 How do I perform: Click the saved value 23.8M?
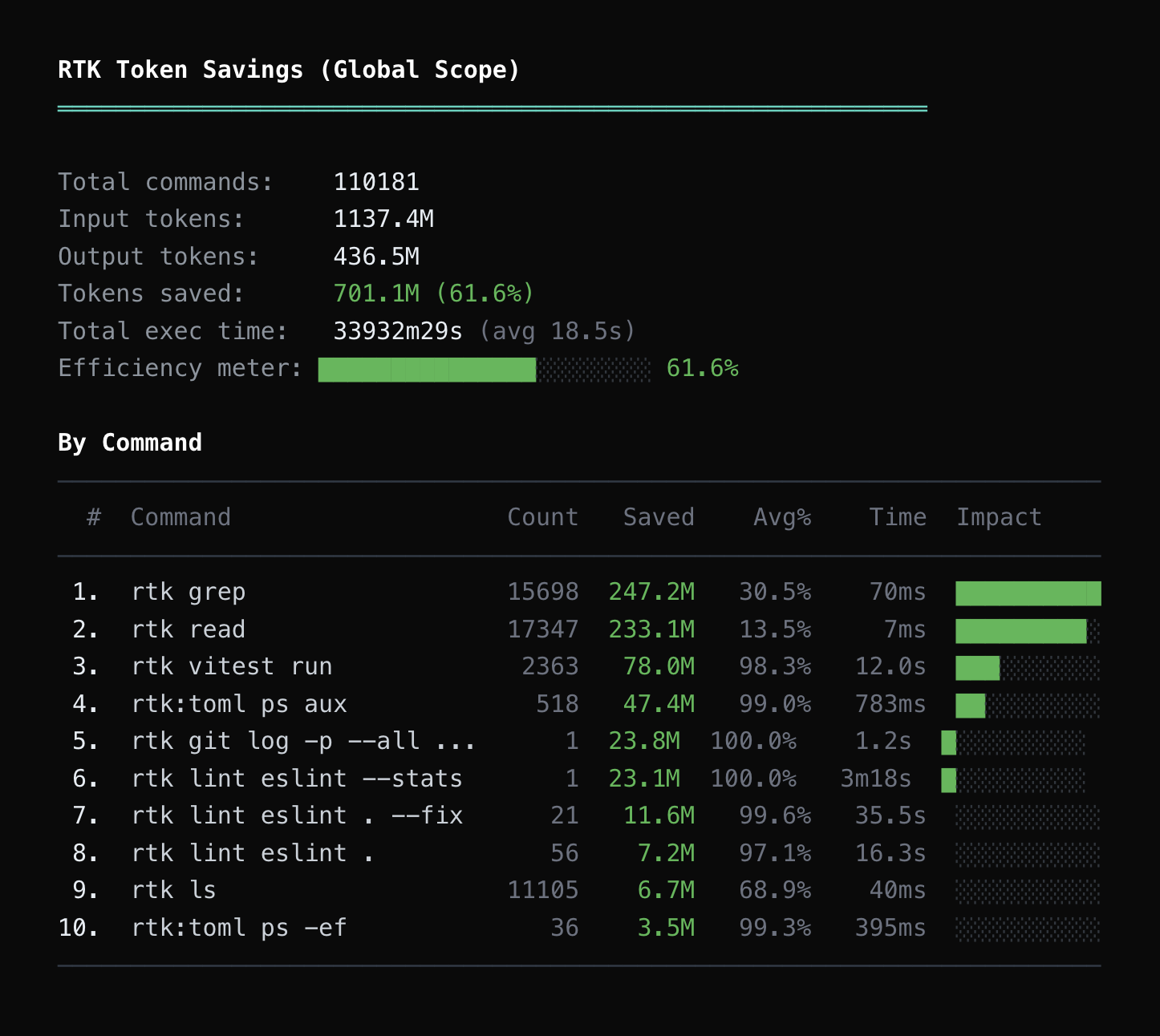click(644, 741)
